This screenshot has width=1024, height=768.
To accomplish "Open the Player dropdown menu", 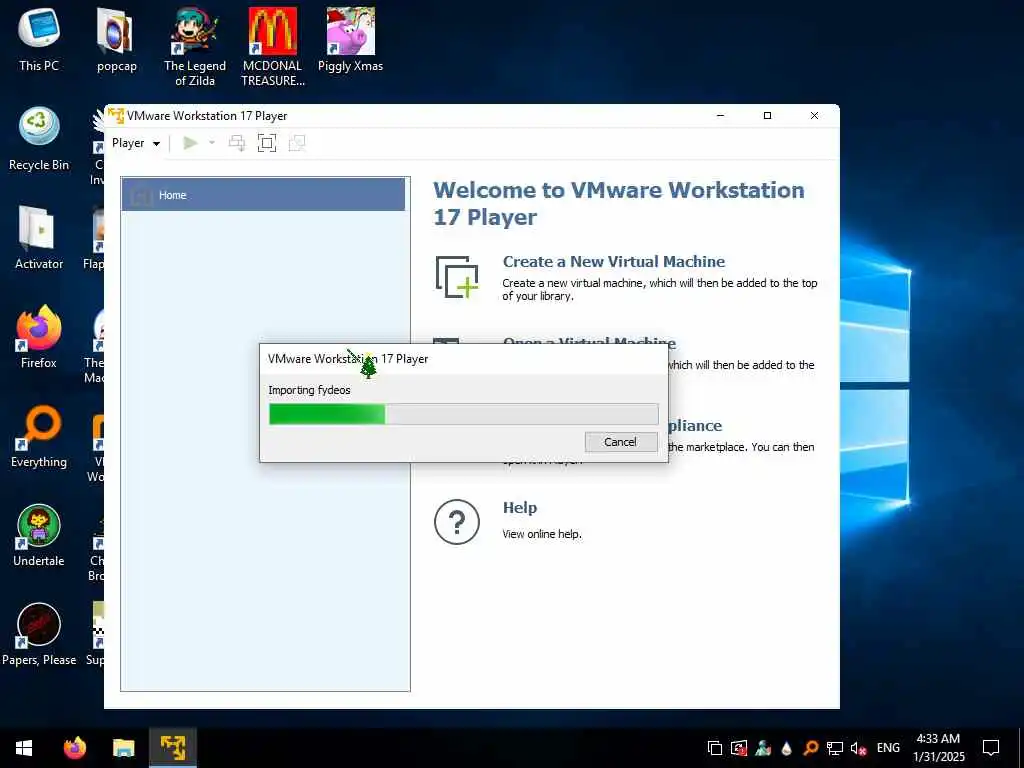I will 136,143.
